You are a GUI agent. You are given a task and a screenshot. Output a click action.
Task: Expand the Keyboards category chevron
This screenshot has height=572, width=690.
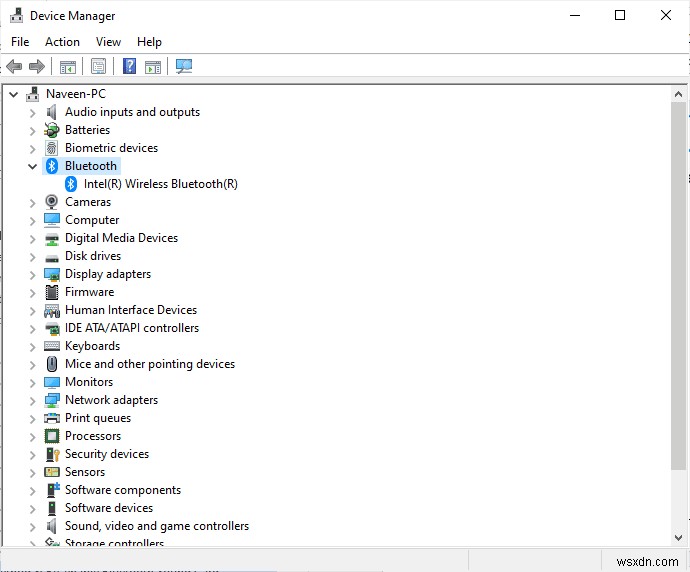(x=33, y=347)
